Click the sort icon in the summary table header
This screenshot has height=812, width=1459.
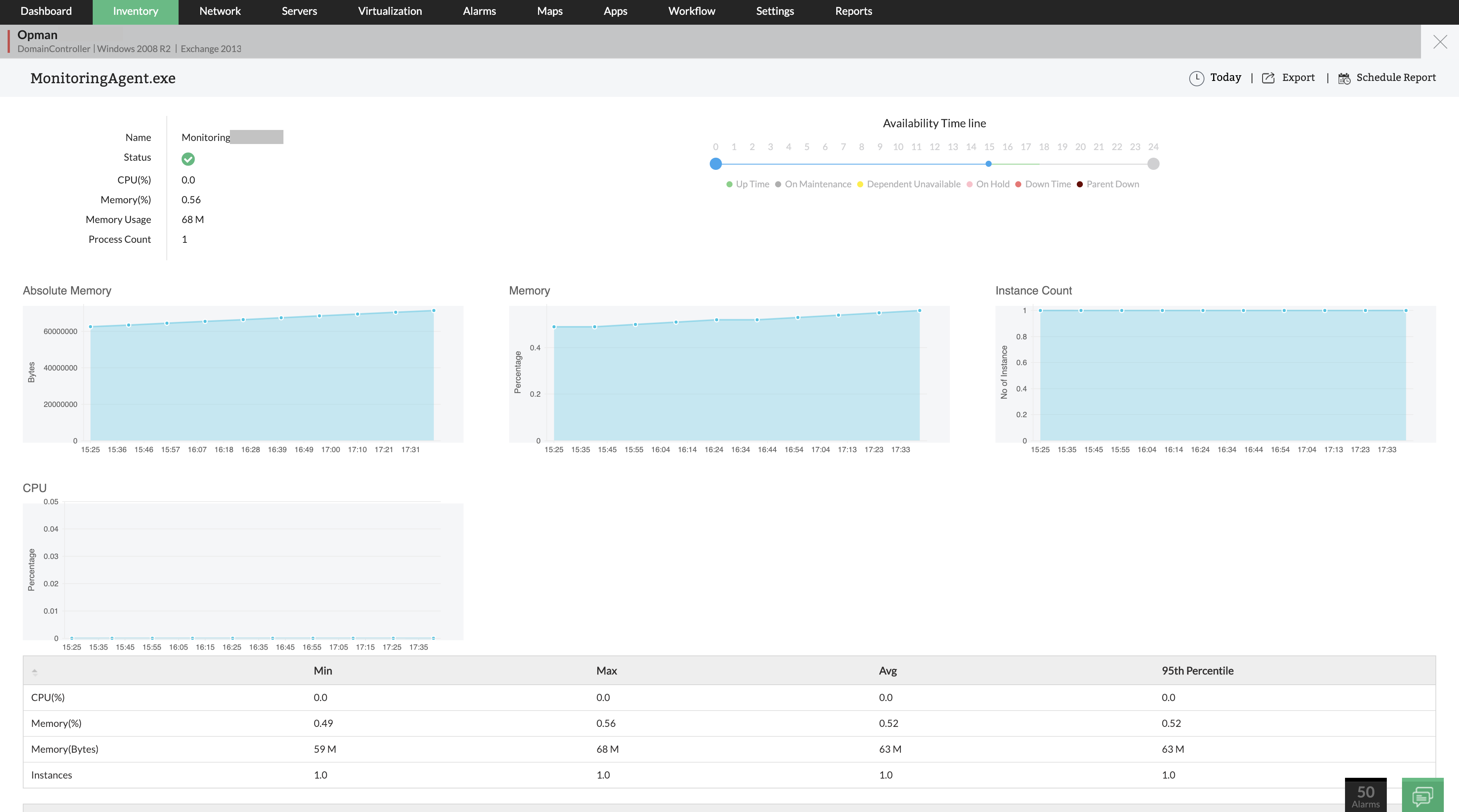tap(35, 673)
